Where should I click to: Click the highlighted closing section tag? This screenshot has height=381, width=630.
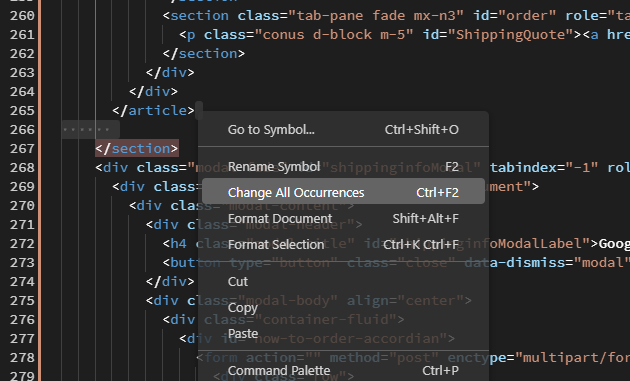[x=137, y=149]
